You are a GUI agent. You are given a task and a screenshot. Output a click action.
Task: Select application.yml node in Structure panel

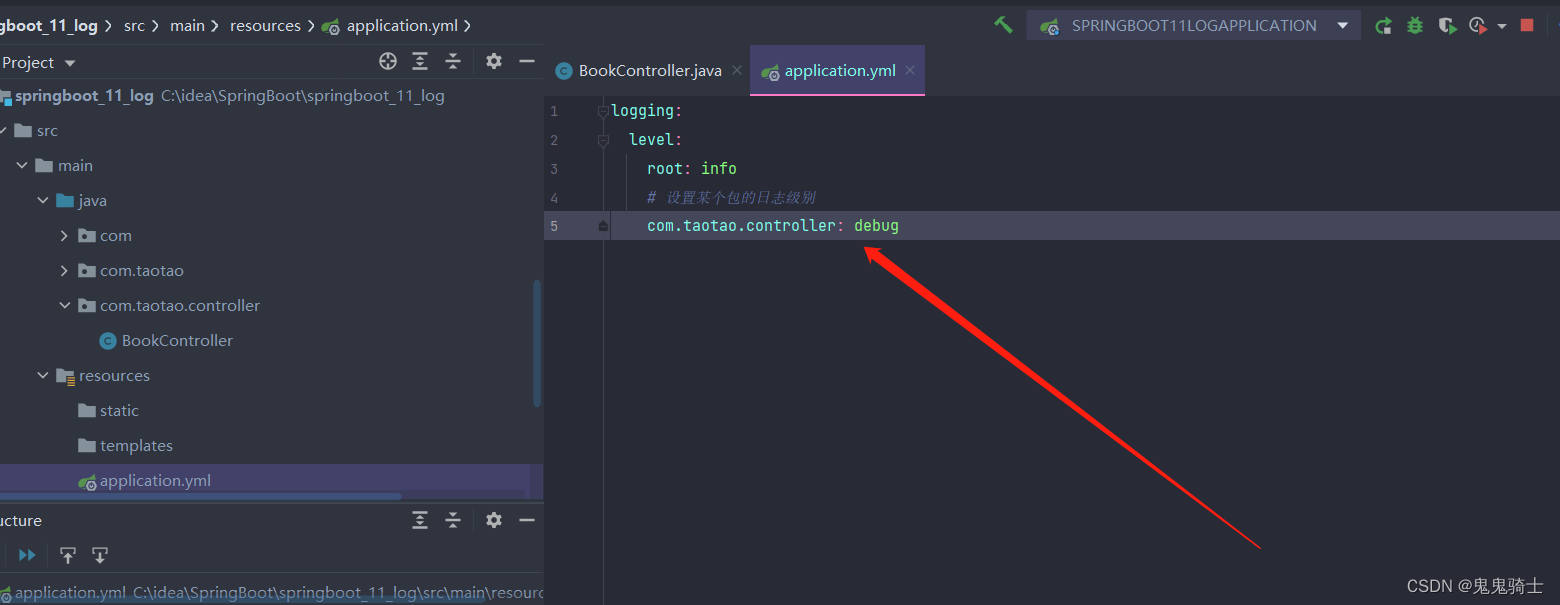coord(272,593)
